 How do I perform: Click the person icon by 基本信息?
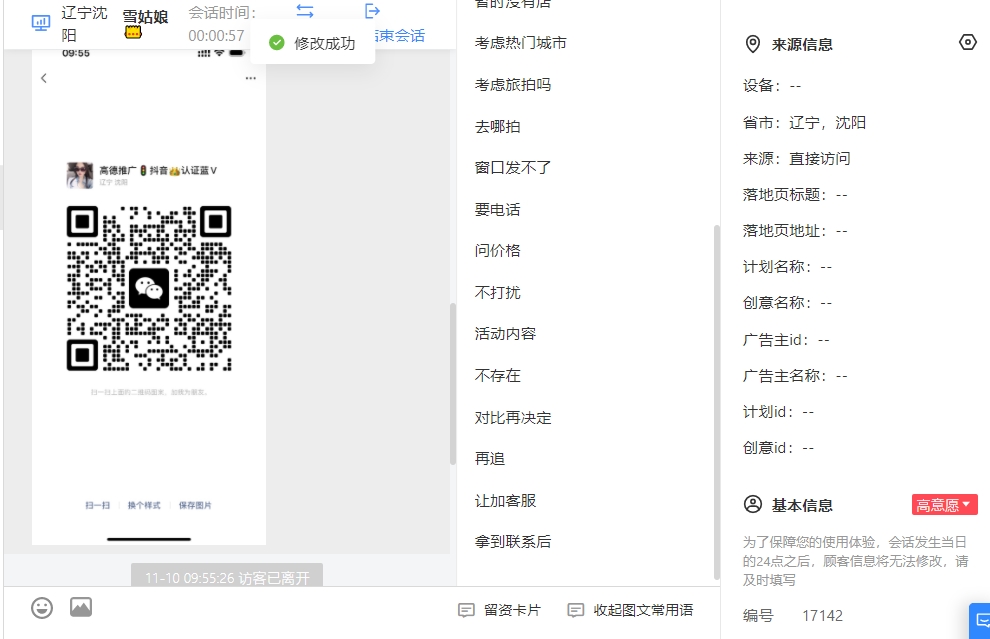click(x=753, y=505)
